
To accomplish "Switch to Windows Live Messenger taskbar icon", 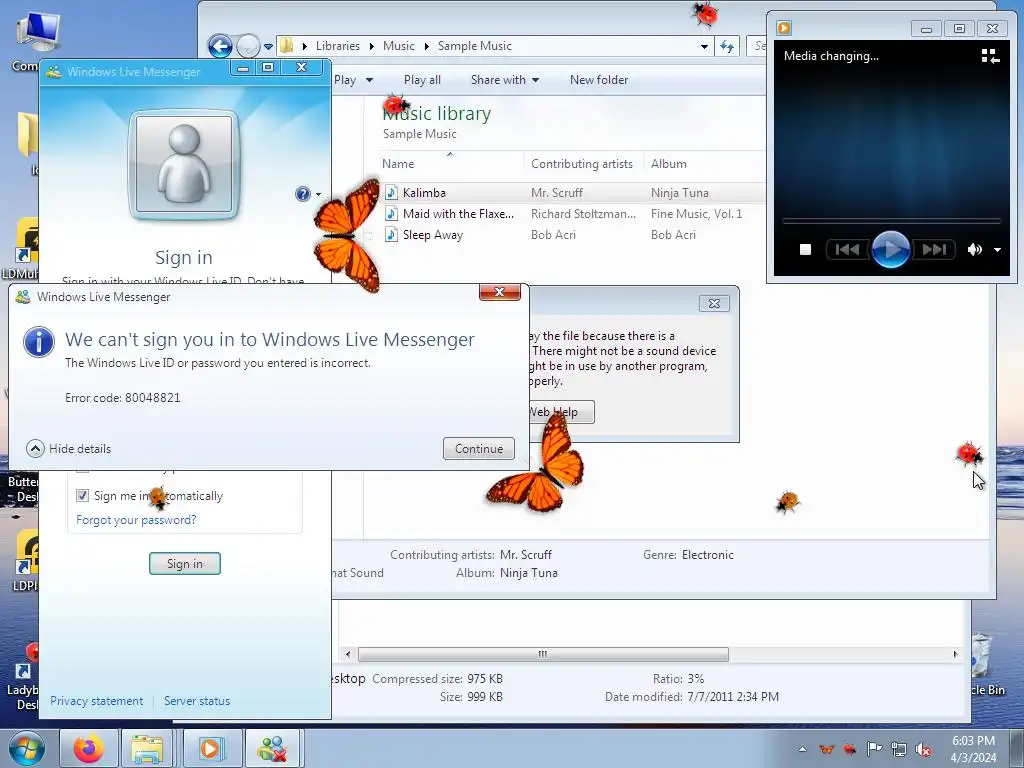I will tap(272, 748).
